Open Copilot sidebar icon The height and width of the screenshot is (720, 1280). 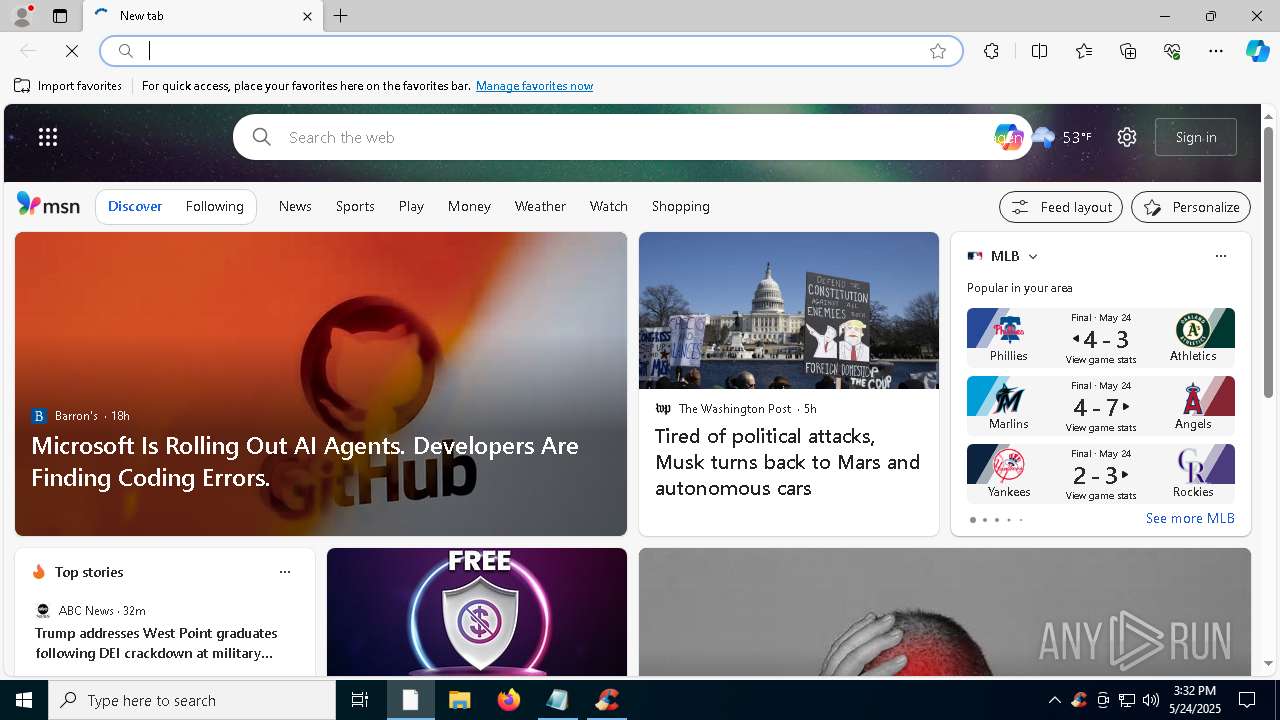[1257, 51]
